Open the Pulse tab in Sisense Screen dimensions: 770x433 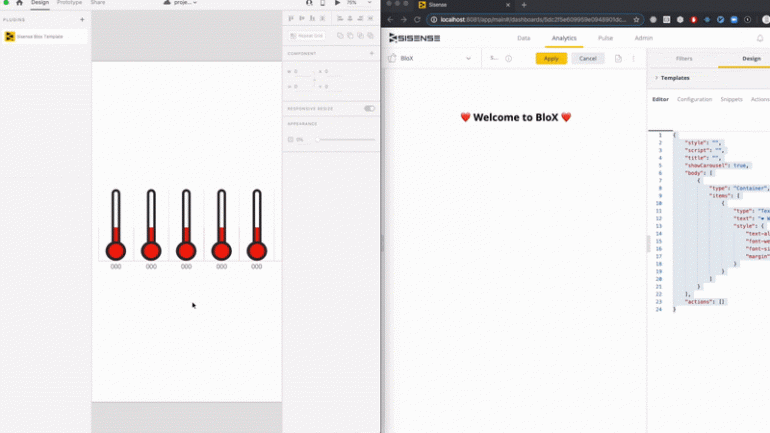(x=605, y=38)
